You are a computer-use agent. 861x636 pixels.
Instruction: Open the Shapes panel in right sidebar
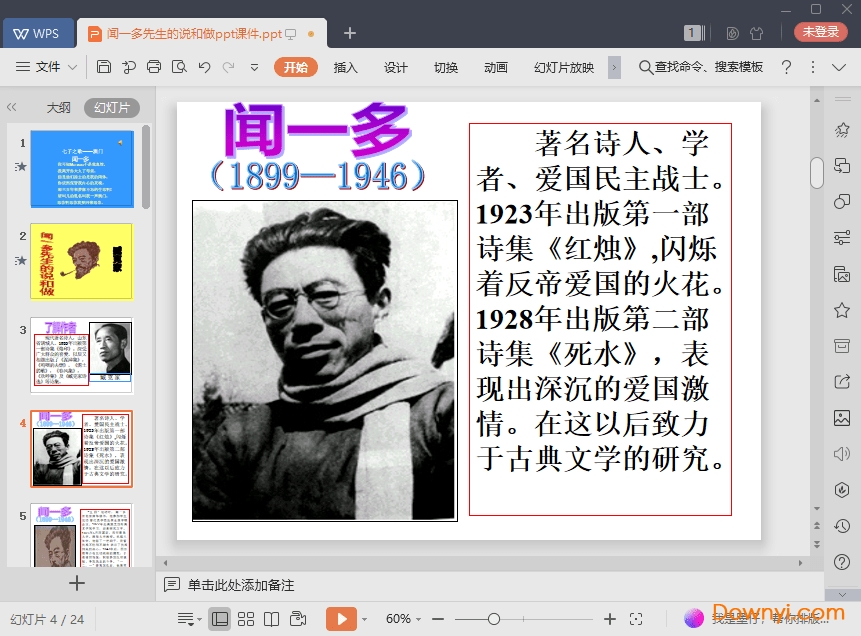pyautogui.click(x=842, y=201)
